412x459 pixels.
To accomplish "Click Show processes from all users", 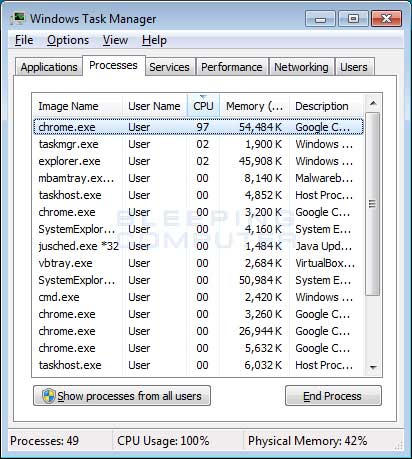I will pyautogui.click(x=122, y=396).
